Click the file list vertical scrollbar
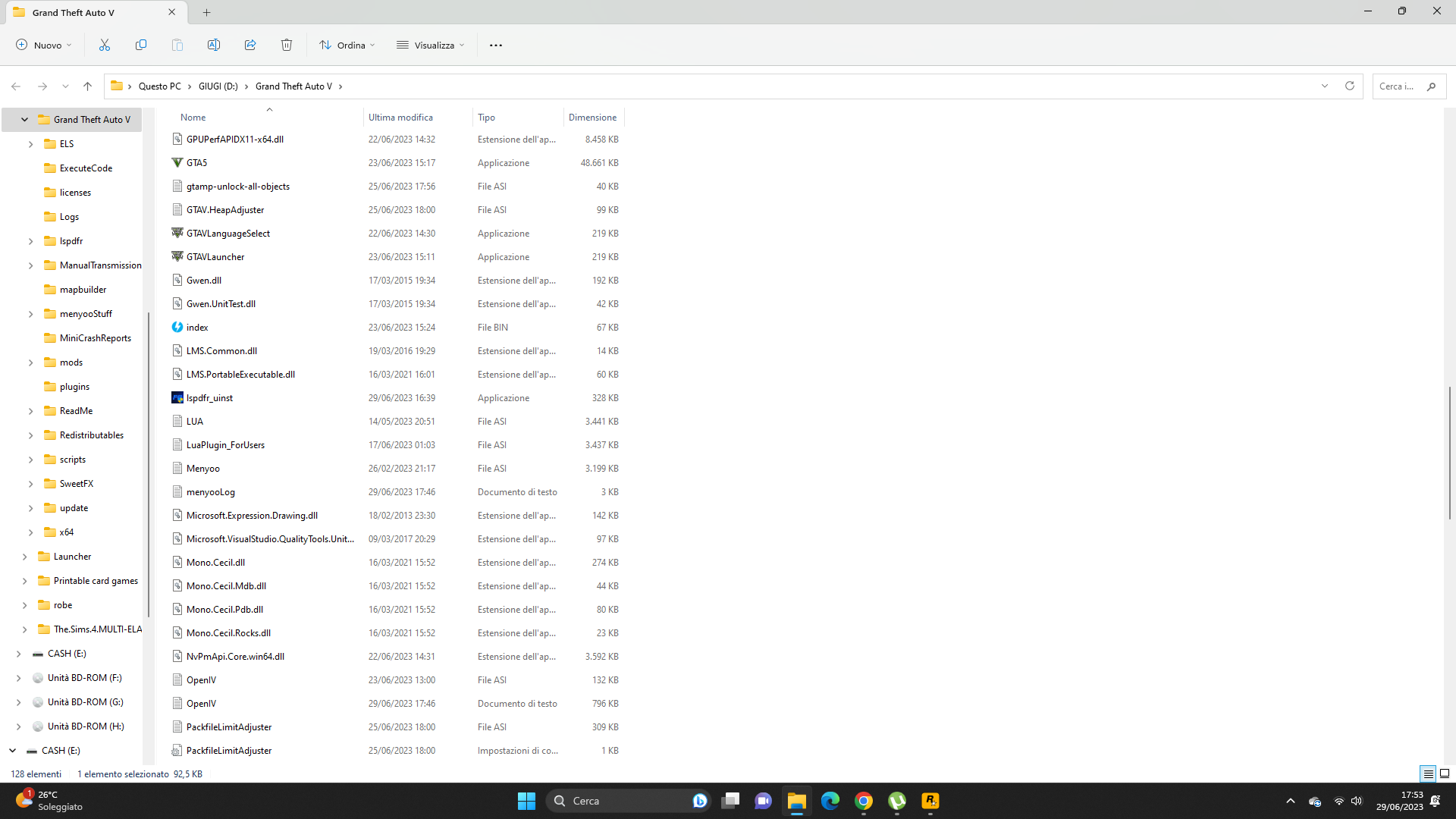1456x819 pixels. tap(1449, 453)
